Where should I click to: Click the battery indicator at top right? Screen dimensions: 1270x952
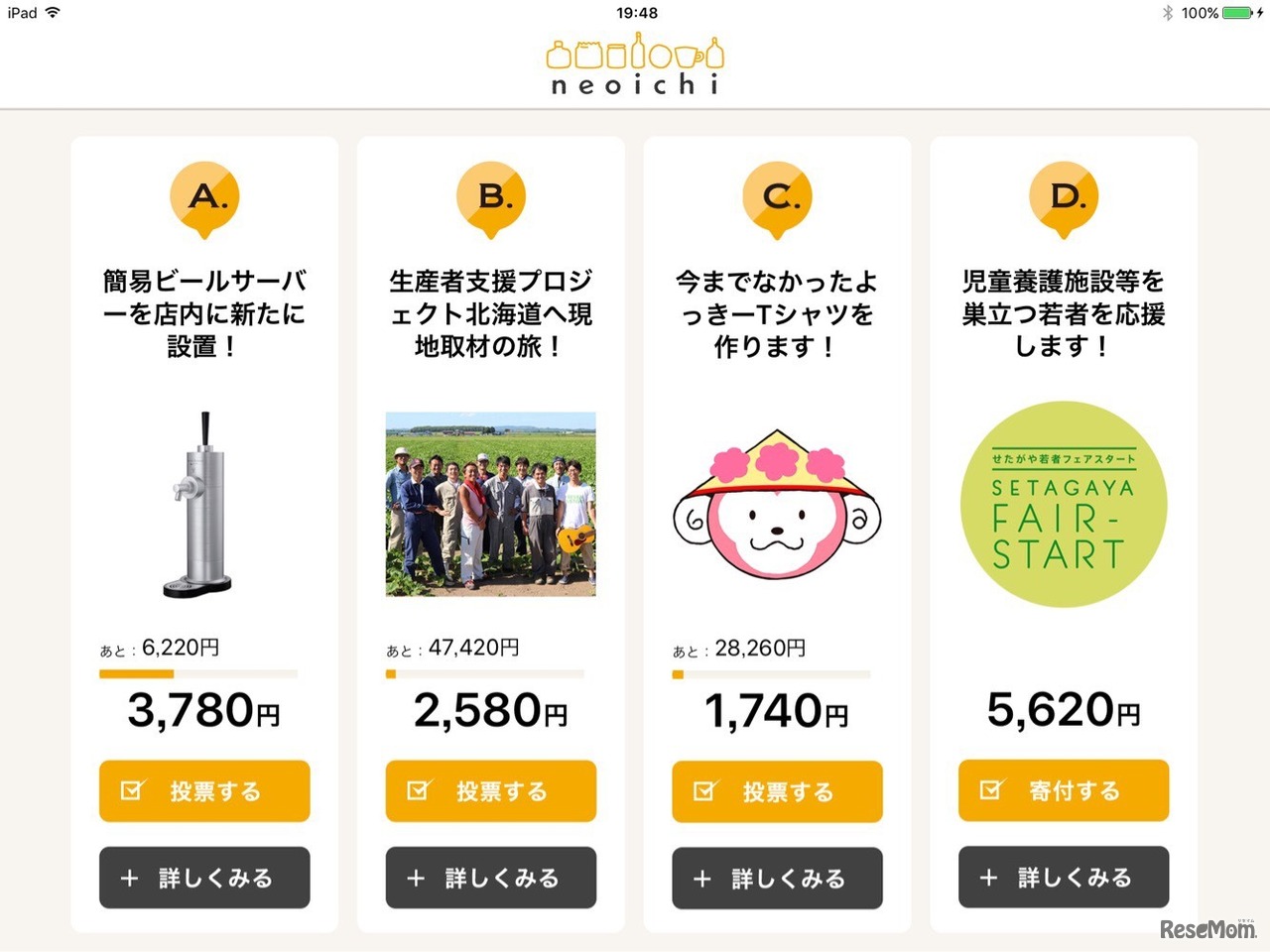1235,13
